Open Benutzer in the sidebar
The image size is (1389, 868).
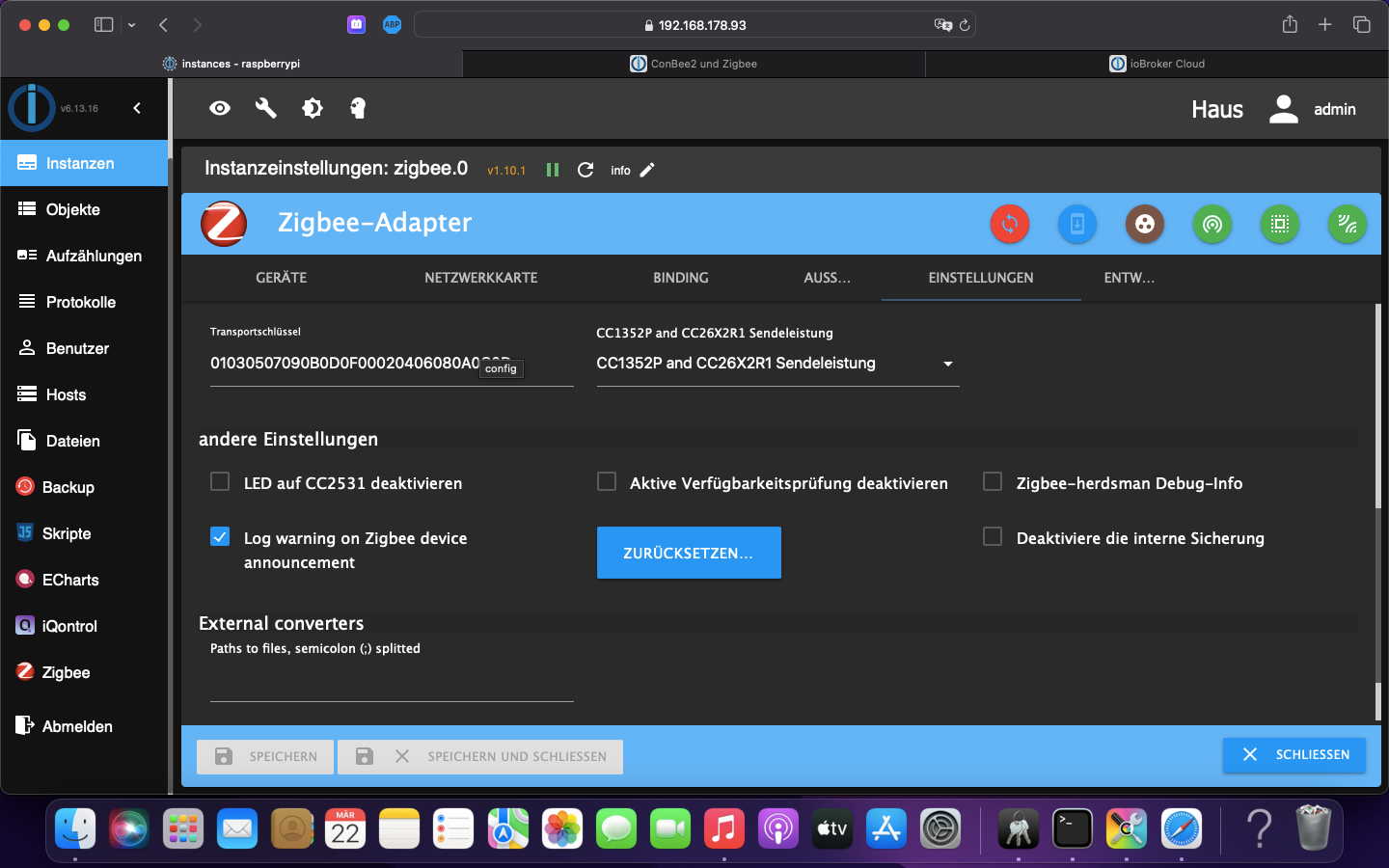pyautogui.click(x=84, y=348)
